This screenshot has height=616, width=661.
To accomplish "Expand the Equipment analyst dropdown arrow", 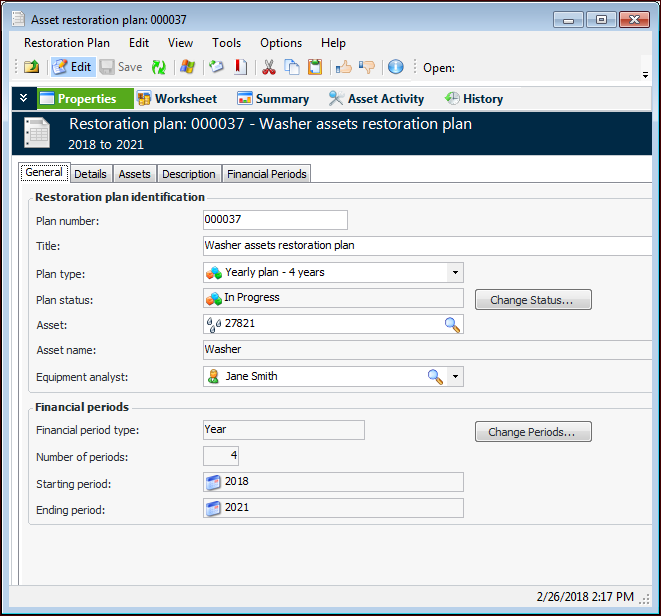I will (455, 376).
